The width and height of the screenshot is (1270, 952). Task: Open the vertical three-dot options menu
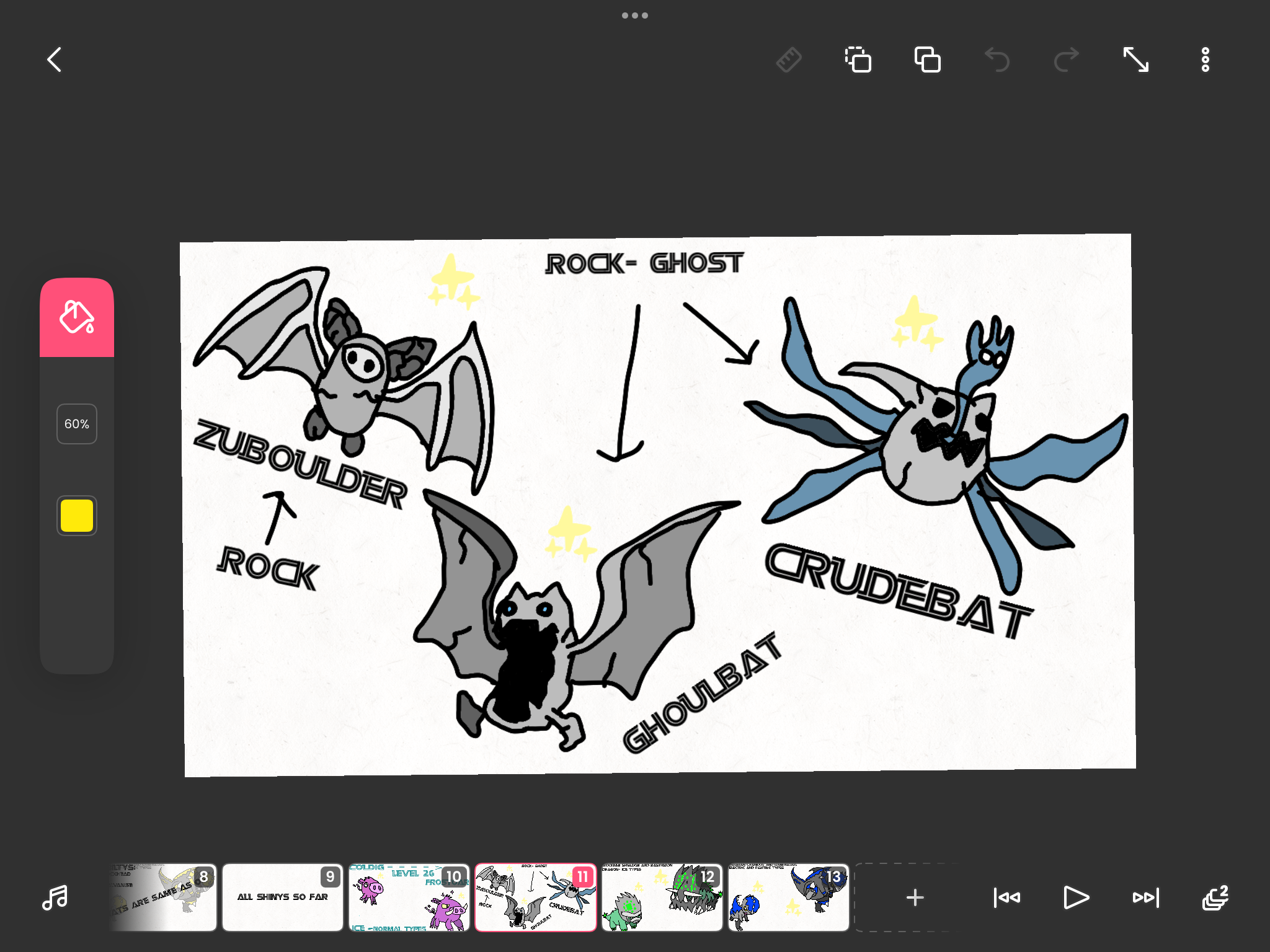1206,60
